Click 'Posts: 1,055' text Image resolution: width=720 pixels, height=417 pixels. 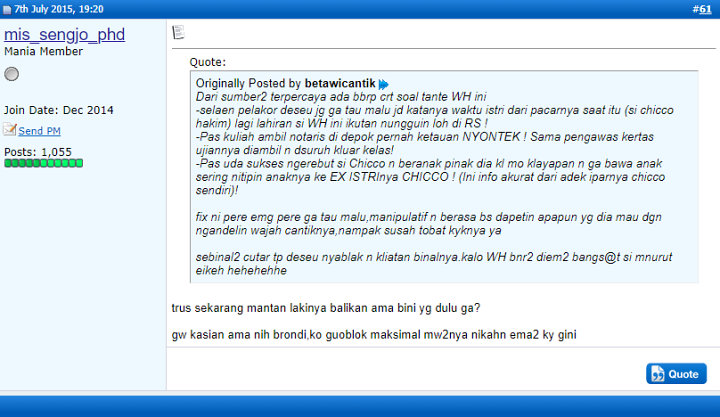[38, 152]
